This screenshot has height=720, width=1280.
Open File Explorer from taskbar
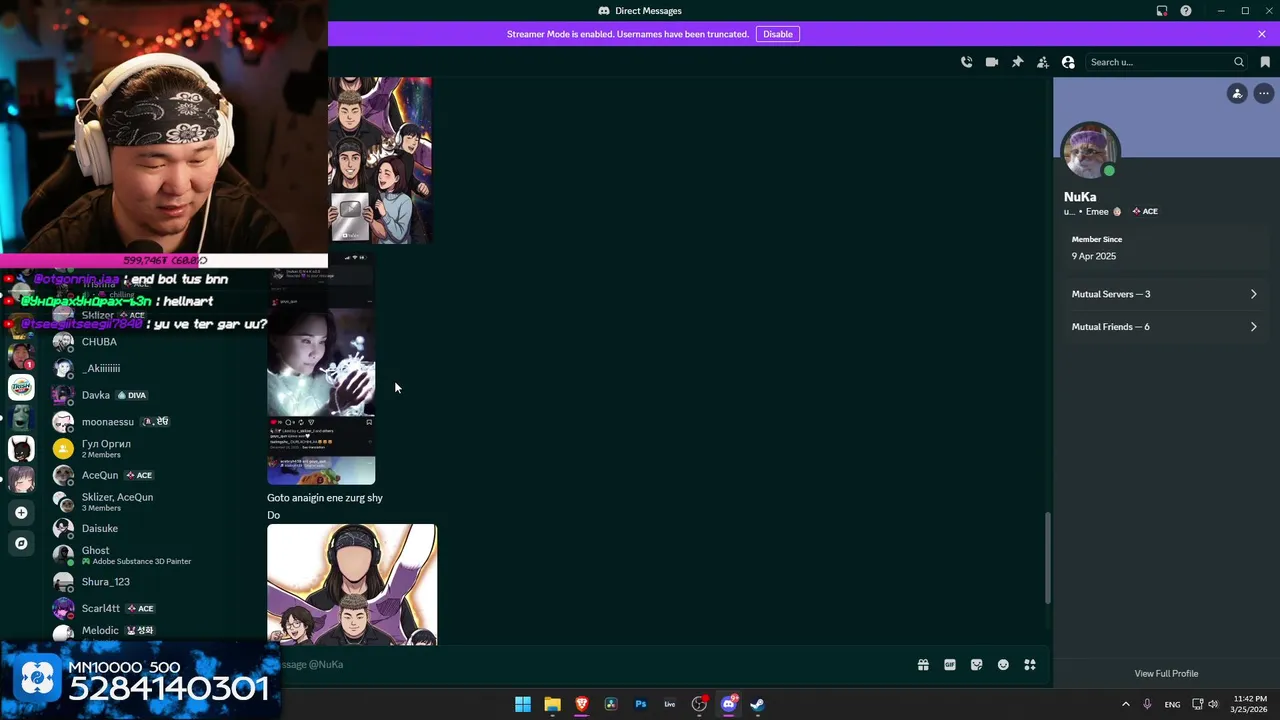coord(552,704)
